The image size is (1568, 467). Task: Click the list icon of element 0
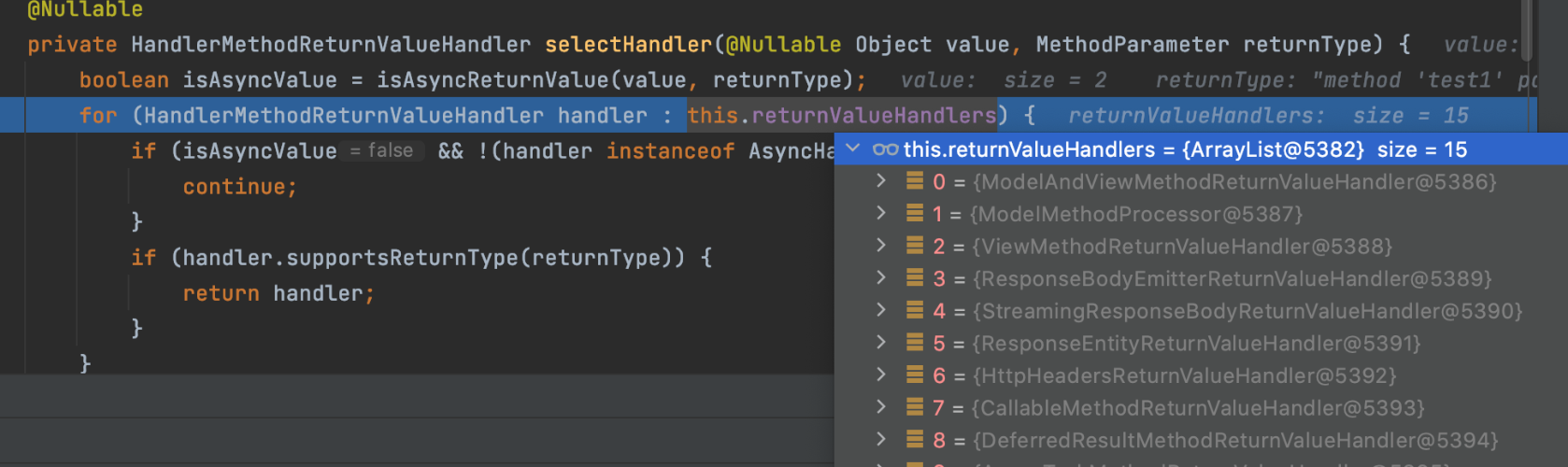[x=915, y=181]
